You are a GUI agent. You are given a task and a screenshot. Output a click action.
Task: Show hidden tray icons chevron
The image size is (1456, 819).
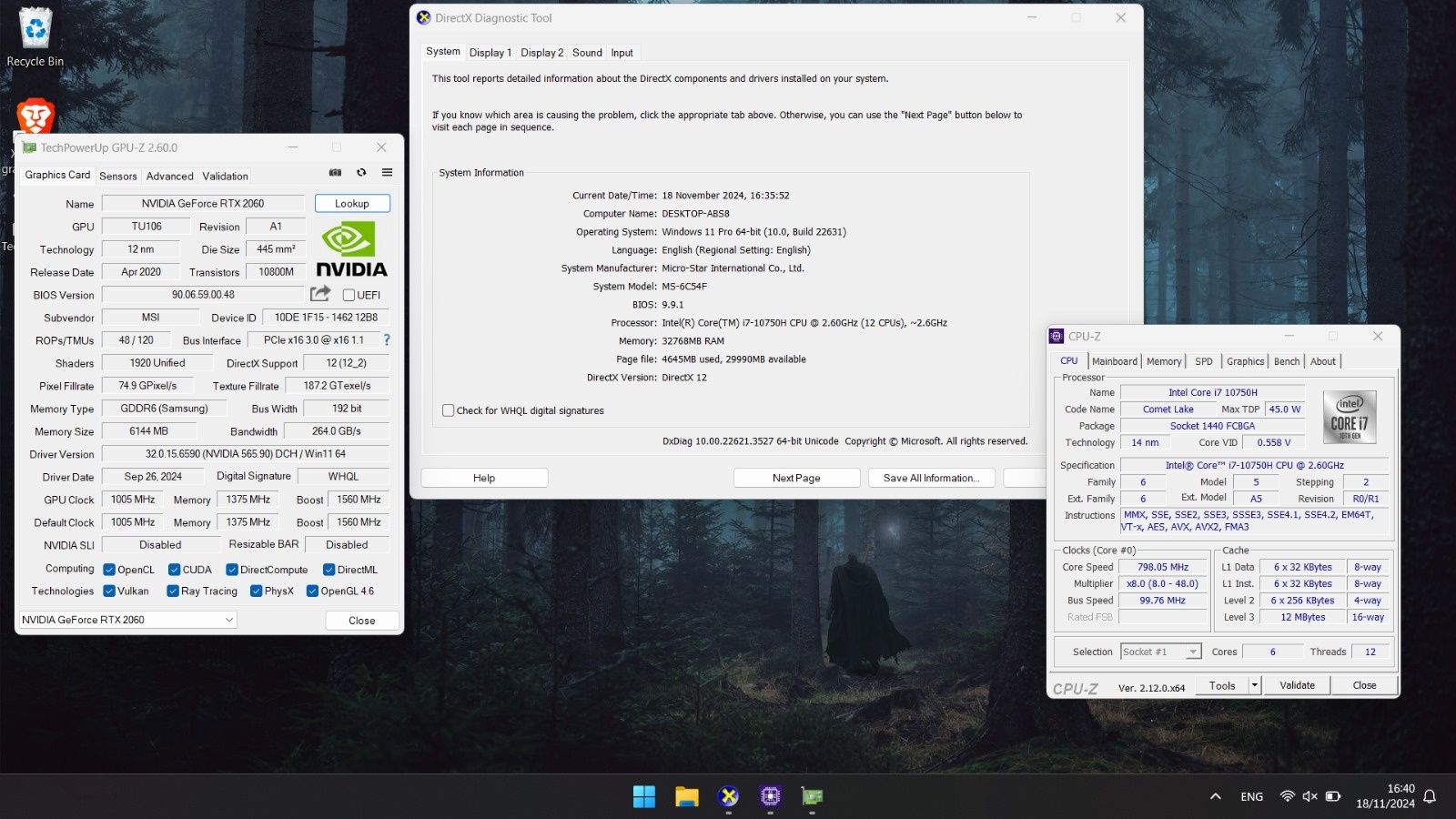[1215, 796]
